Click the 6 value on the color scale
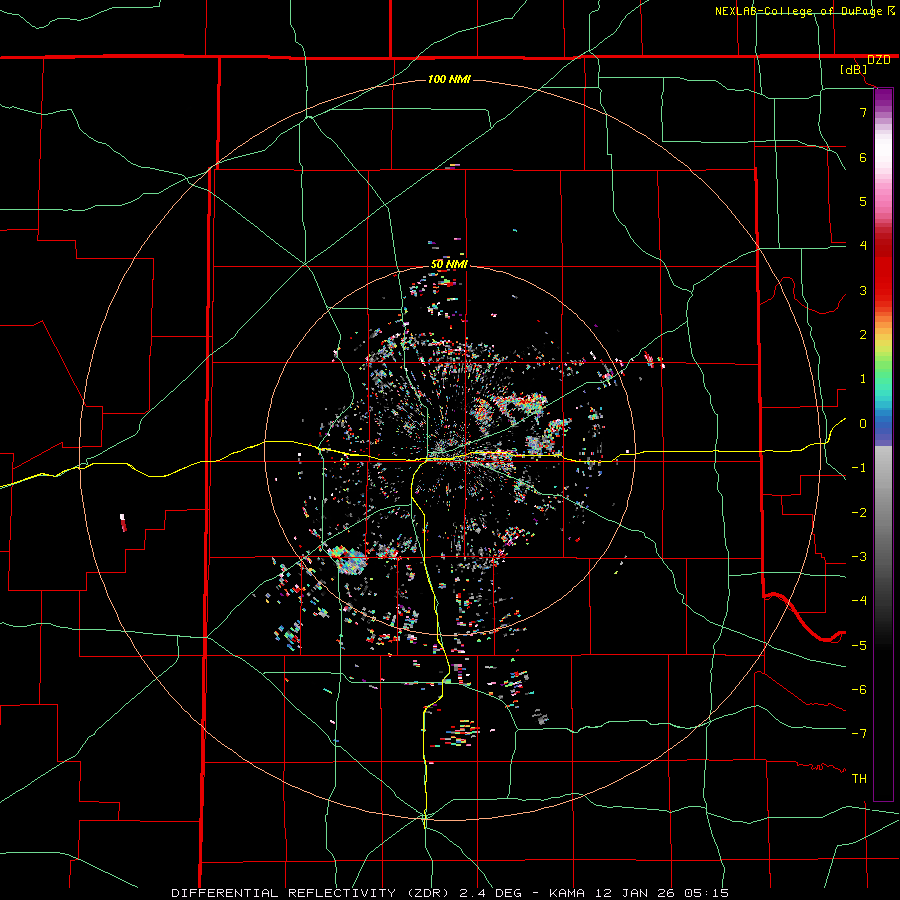This screenshot has width=900, height=900. tap(863, 157)
